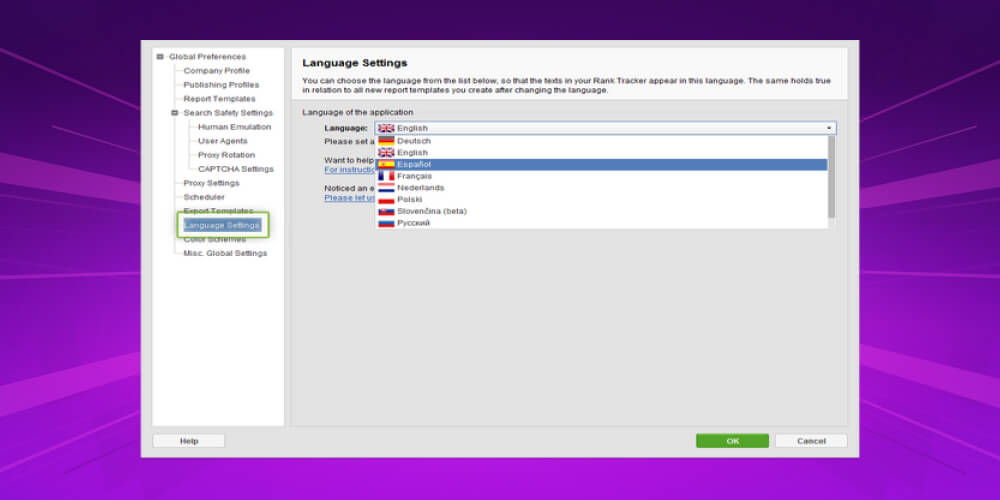The height and width of the screenshot is (500, 1000).
Task: Select Proxy Settings in the sidebar
Action: pyautogui.click(x=212, y=183)
